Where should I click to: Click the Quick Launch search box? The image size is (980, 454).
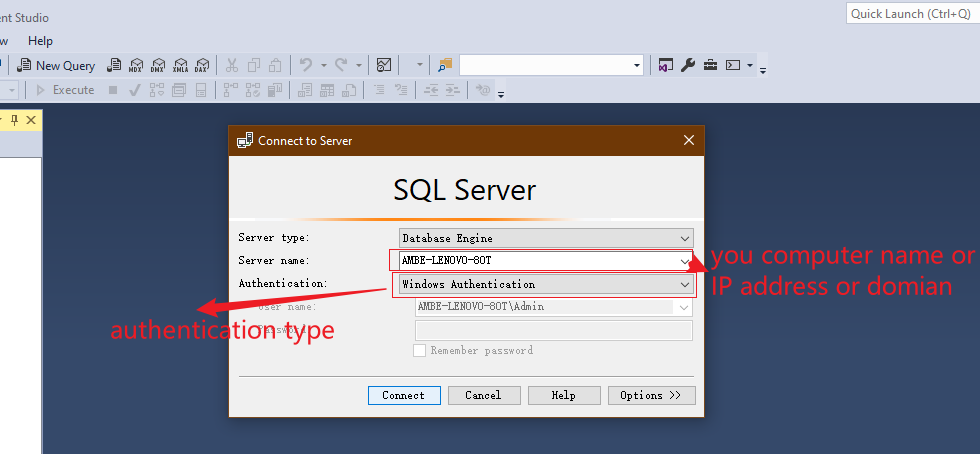[x=912, y=14]
